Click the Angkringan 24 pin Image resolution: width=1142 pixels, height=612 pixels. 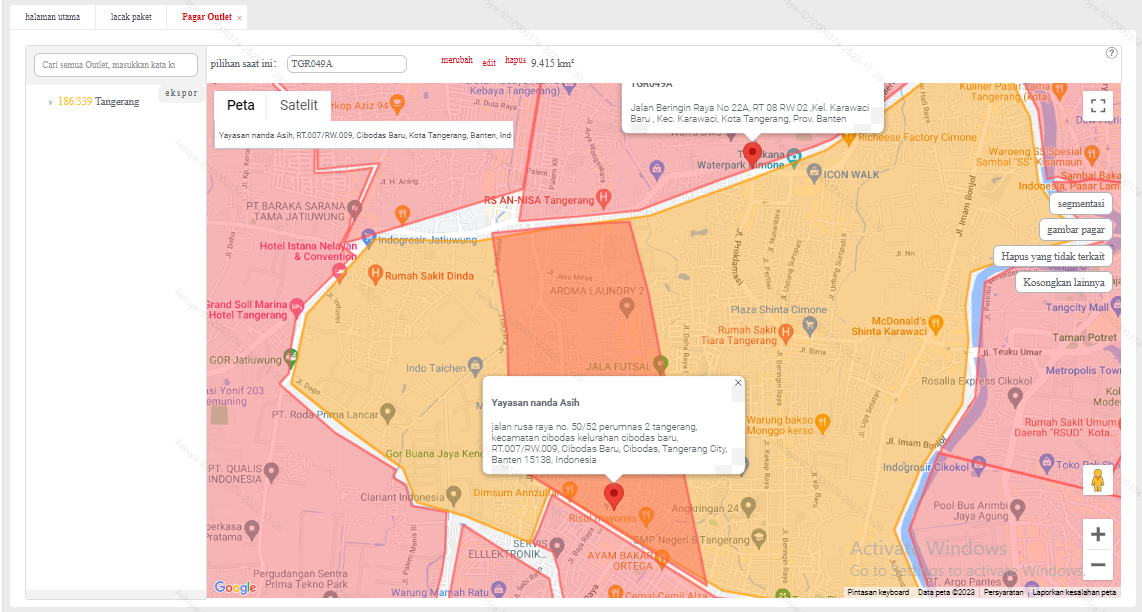[x=748, y=506]
